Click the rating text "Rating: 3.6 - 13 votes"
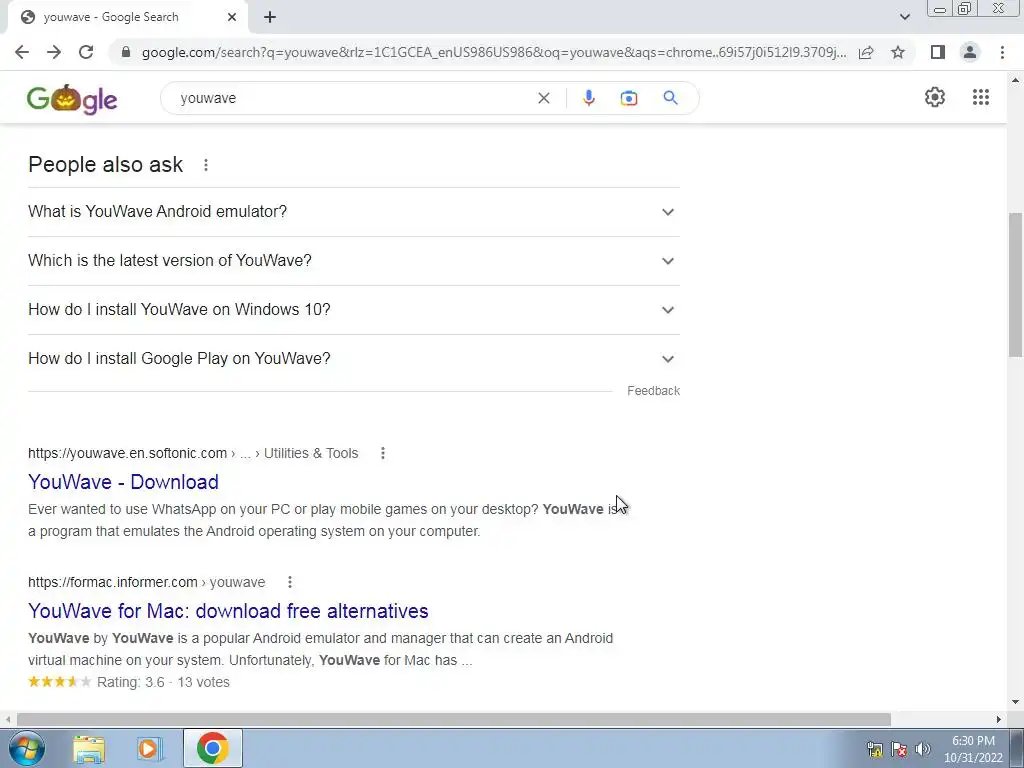This screenshot has height=768, width=1024. 163,682
